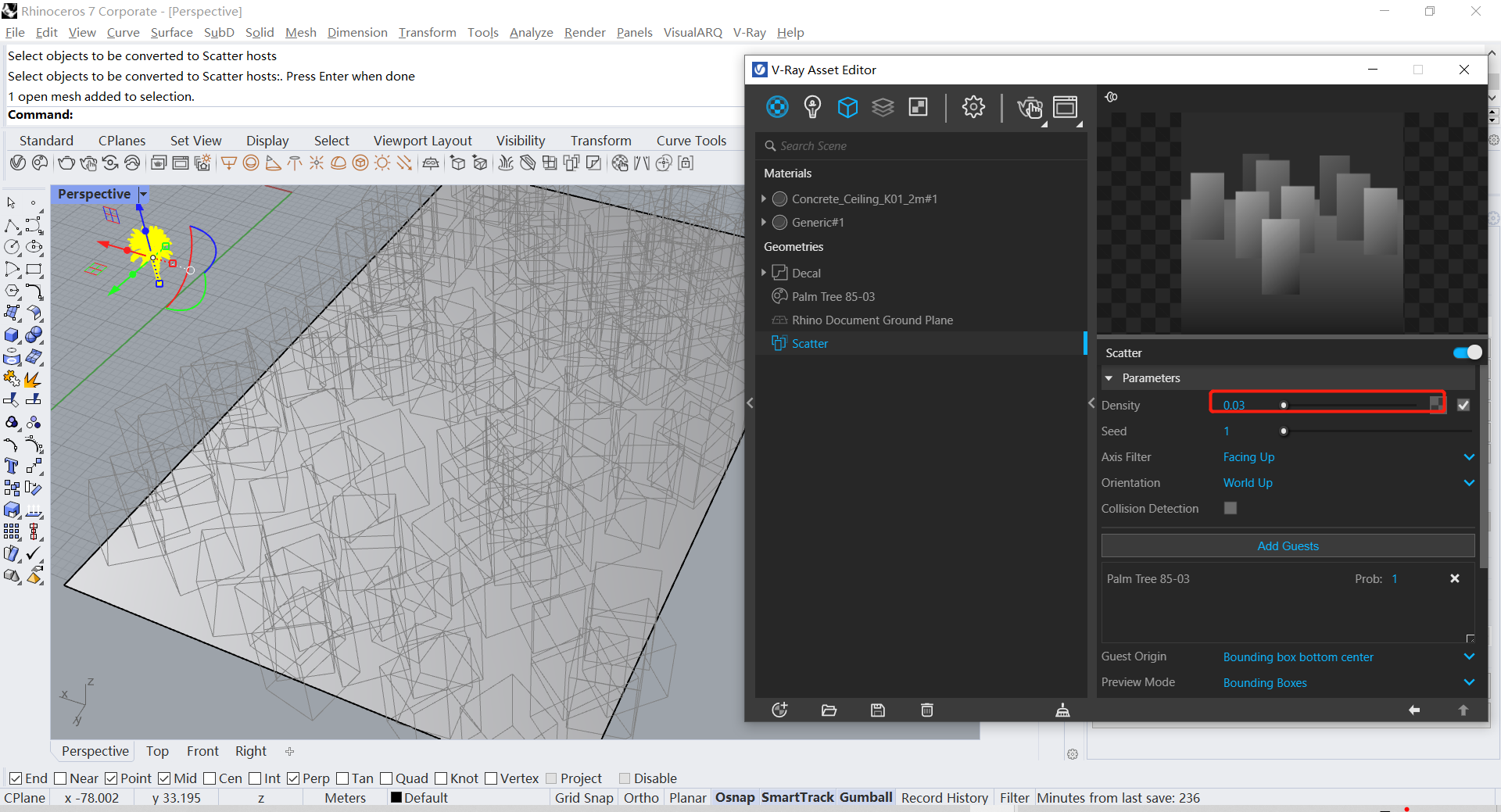Viewport: 1501px width, 812px height.
Task: Open the Textures category icon
Action: [x=918, y=107]
